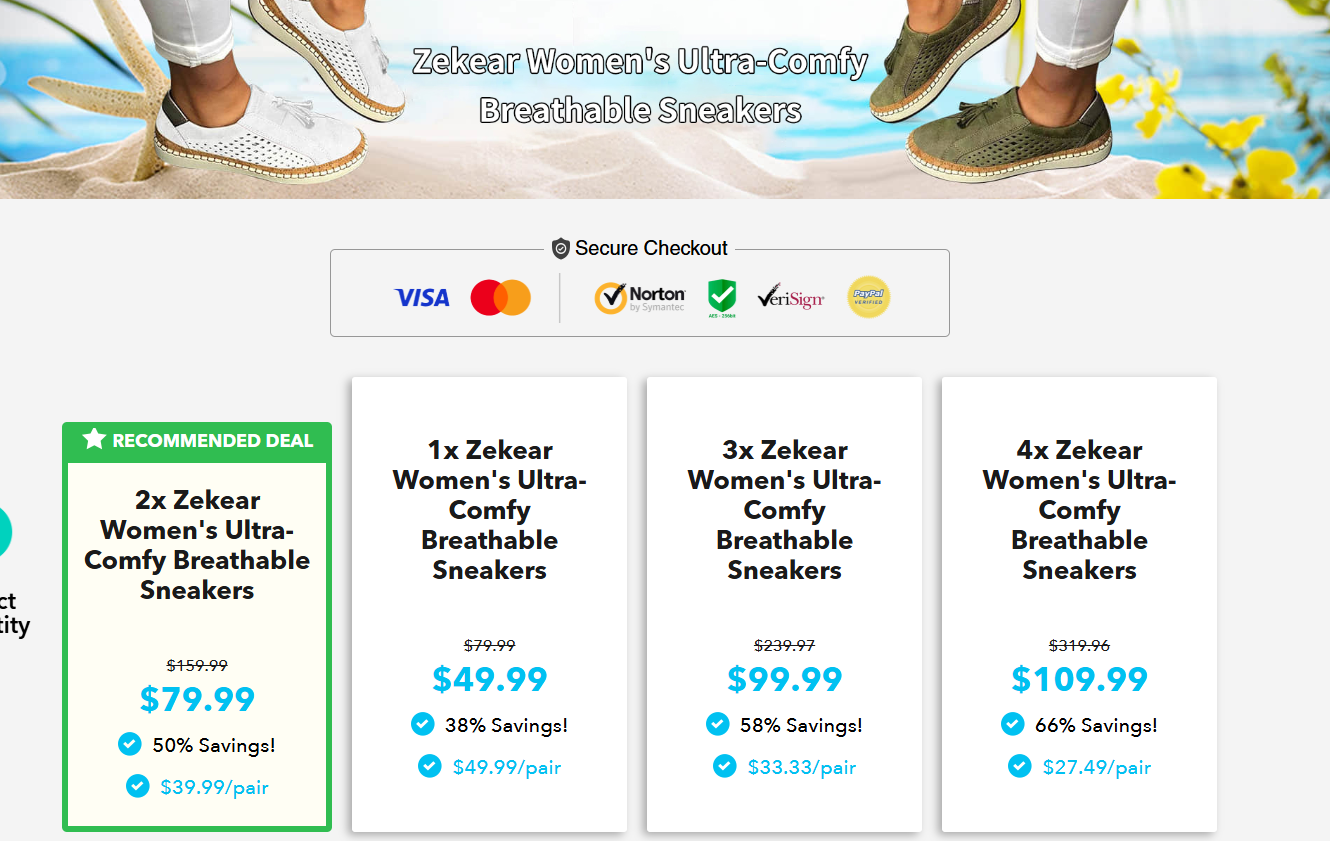This screenshot has width=1330, height=841.
Task: Pick the 3x Zekear sneakers bundle
Action: click(784, 510)
